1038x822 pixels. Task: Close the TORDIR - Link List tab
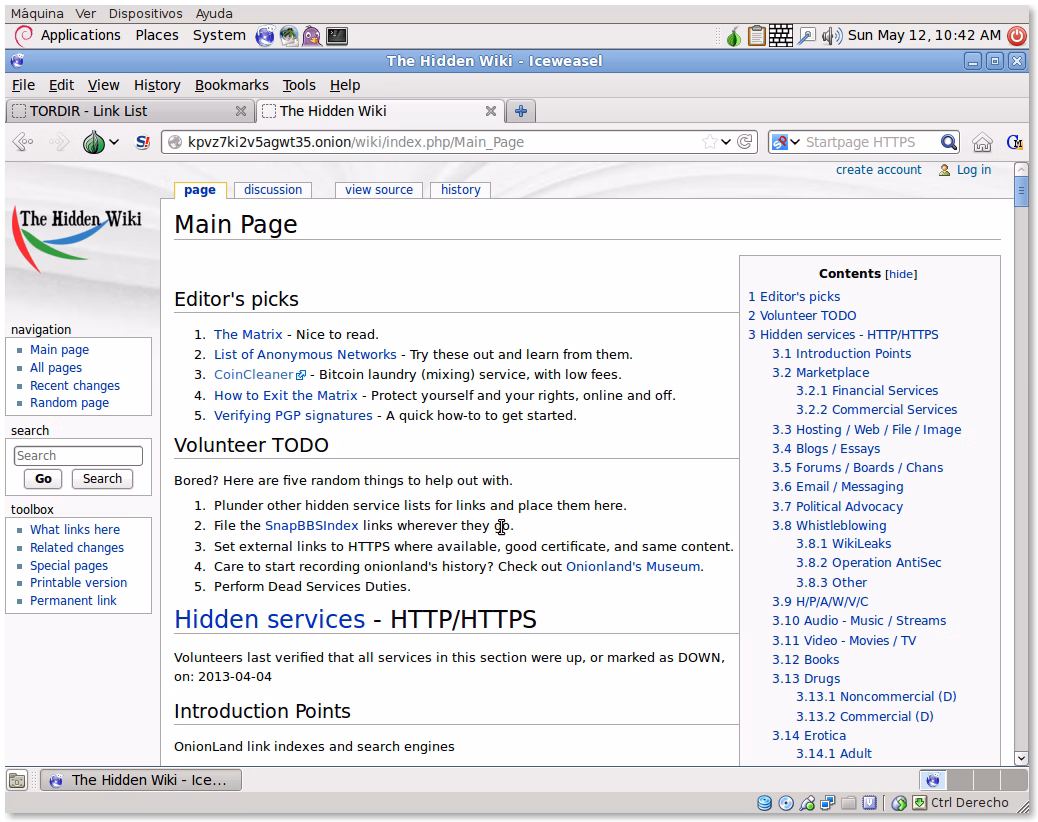(241, 111)
